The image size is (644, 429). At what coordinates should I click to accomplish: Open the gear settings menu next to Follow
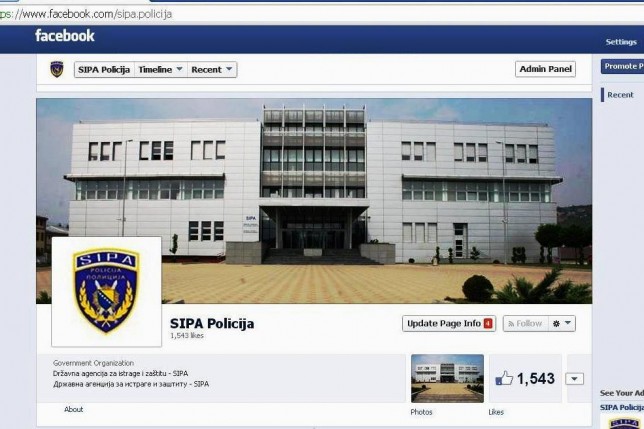(562, 323)
